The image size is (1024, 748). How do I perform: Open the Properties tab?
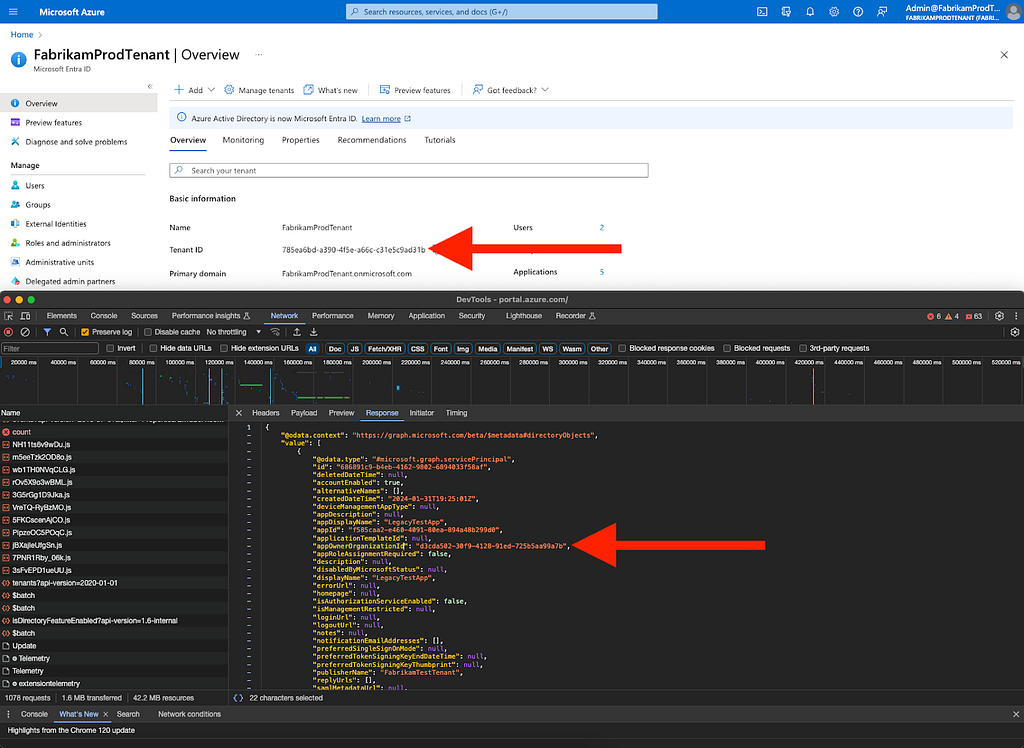[x=300, y=140]
